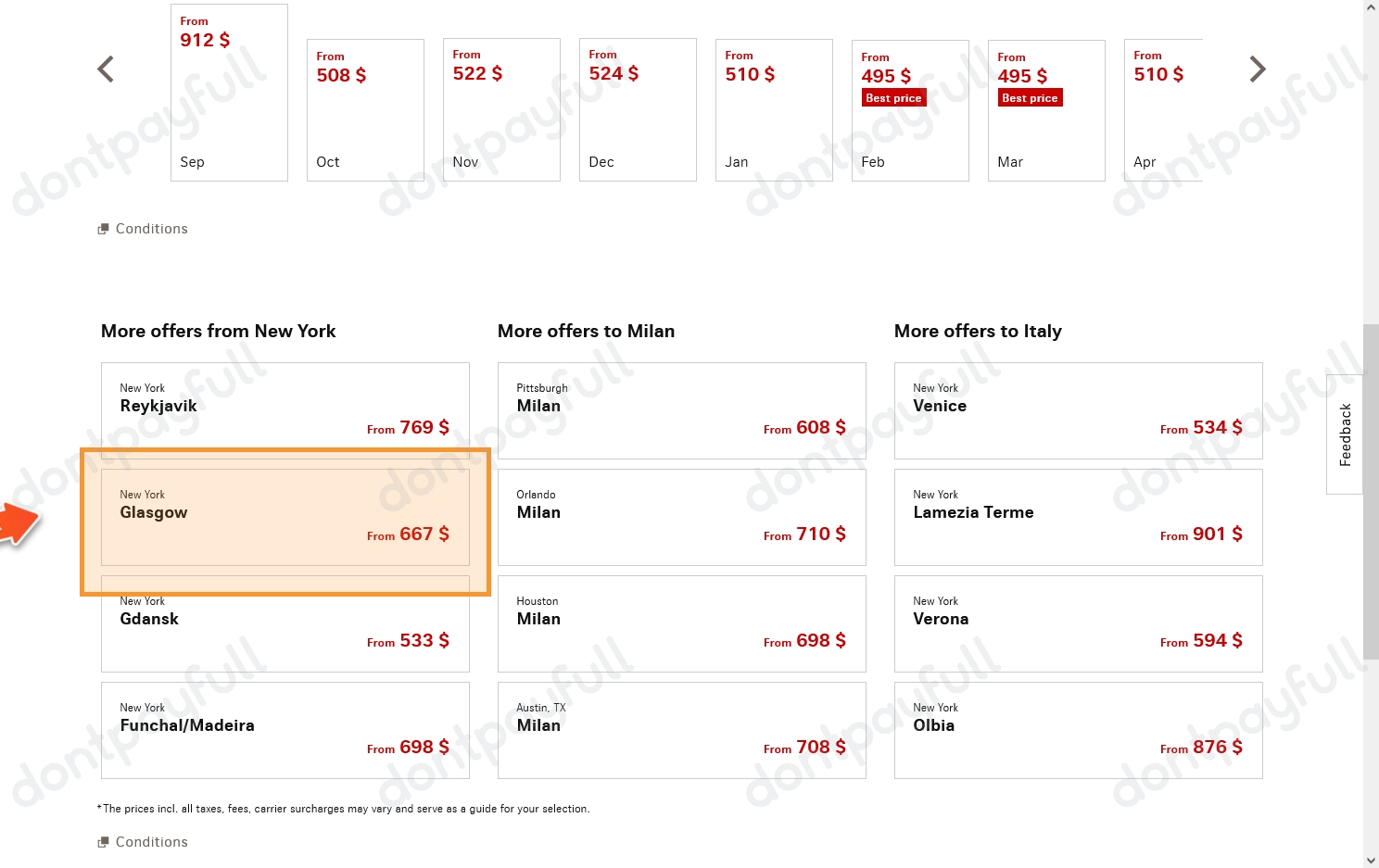Viewport: 1379px width, 868px height.
Task: Click the right arrow to see later months
Action: click(1258, 69)
